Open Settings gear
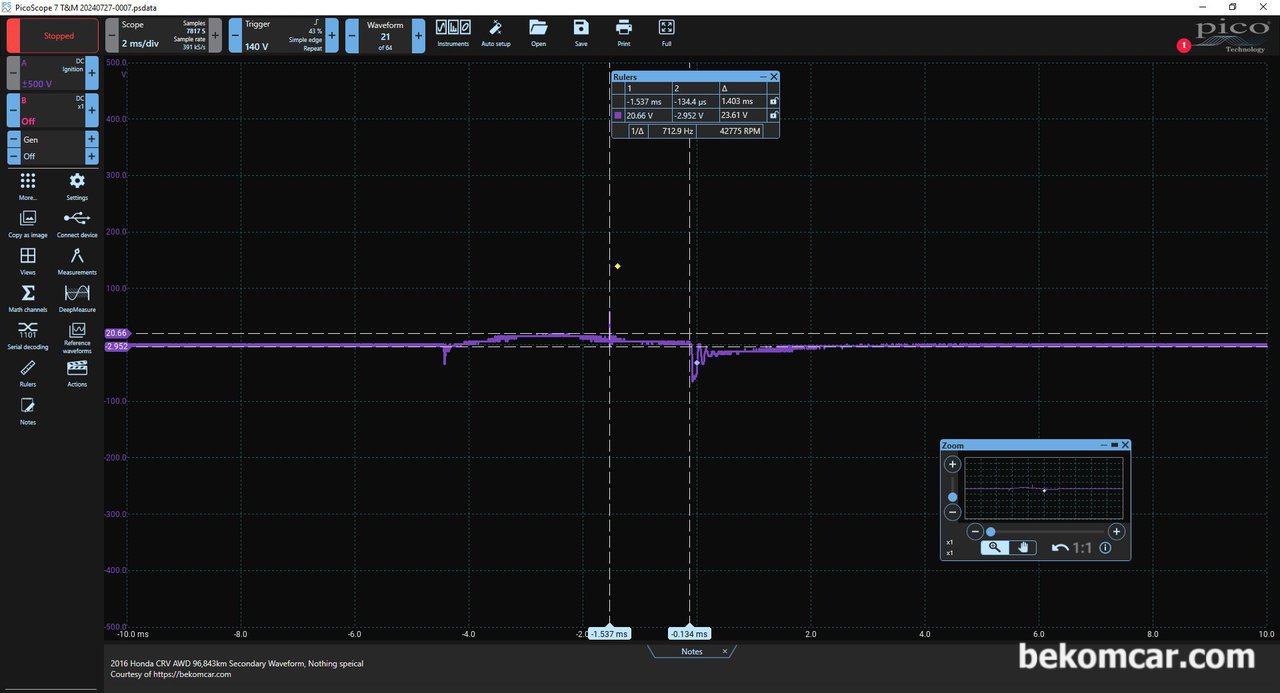1280x693 pixels. pos(77,186)
